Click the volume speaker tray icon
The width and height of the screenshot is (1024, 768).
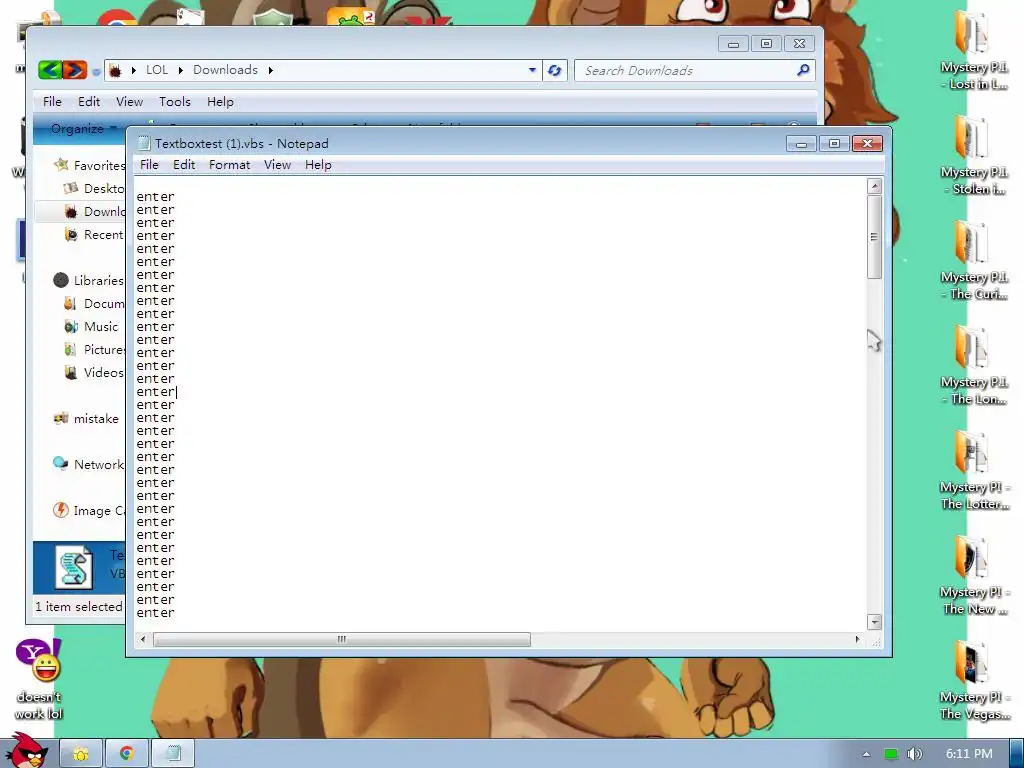[x=914, y=754]
